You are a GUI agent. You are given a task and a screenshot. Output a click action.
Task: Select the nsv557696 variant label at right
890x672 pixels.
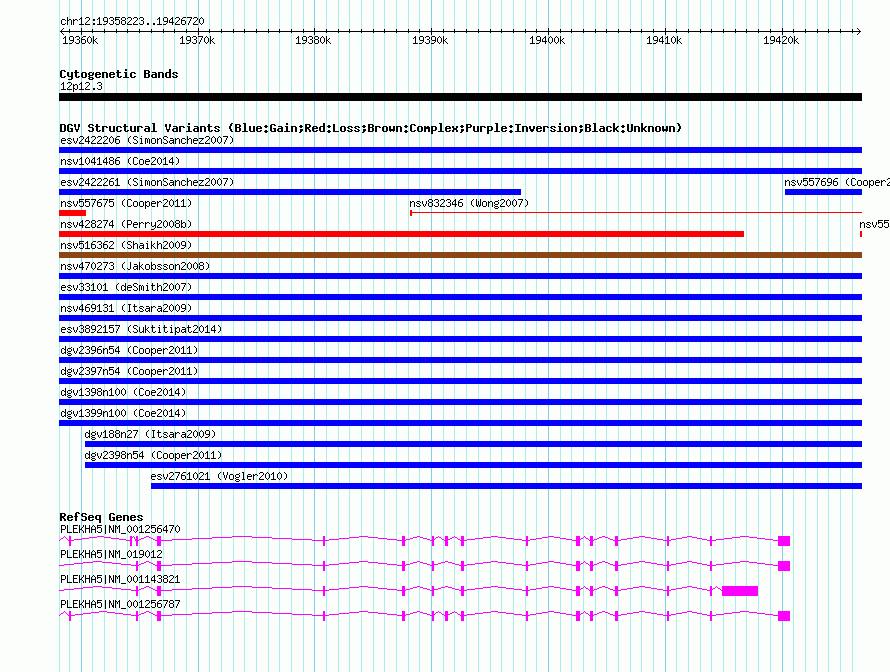click(x=836, y=182)
